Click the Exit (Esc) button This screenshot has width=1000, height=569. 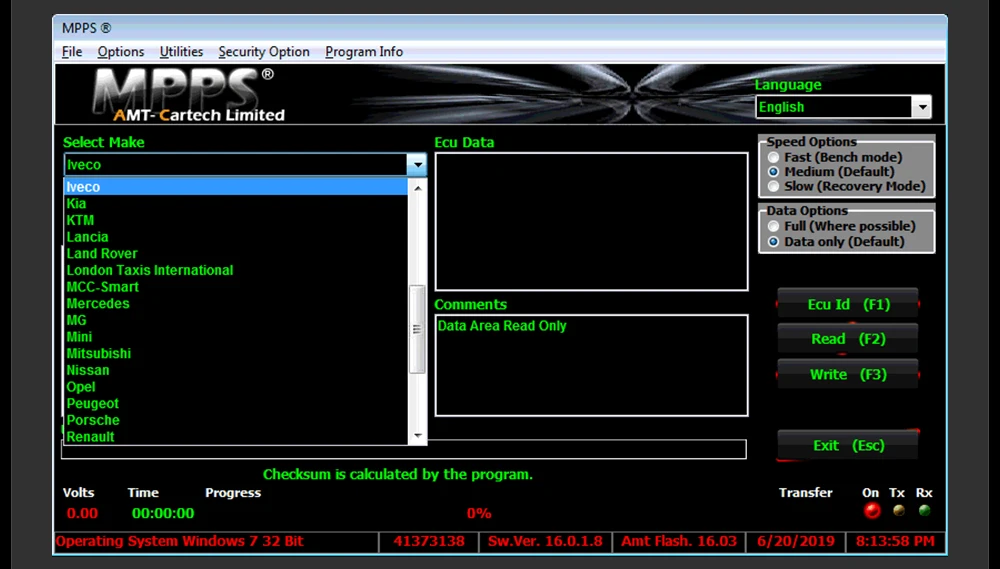848,445
